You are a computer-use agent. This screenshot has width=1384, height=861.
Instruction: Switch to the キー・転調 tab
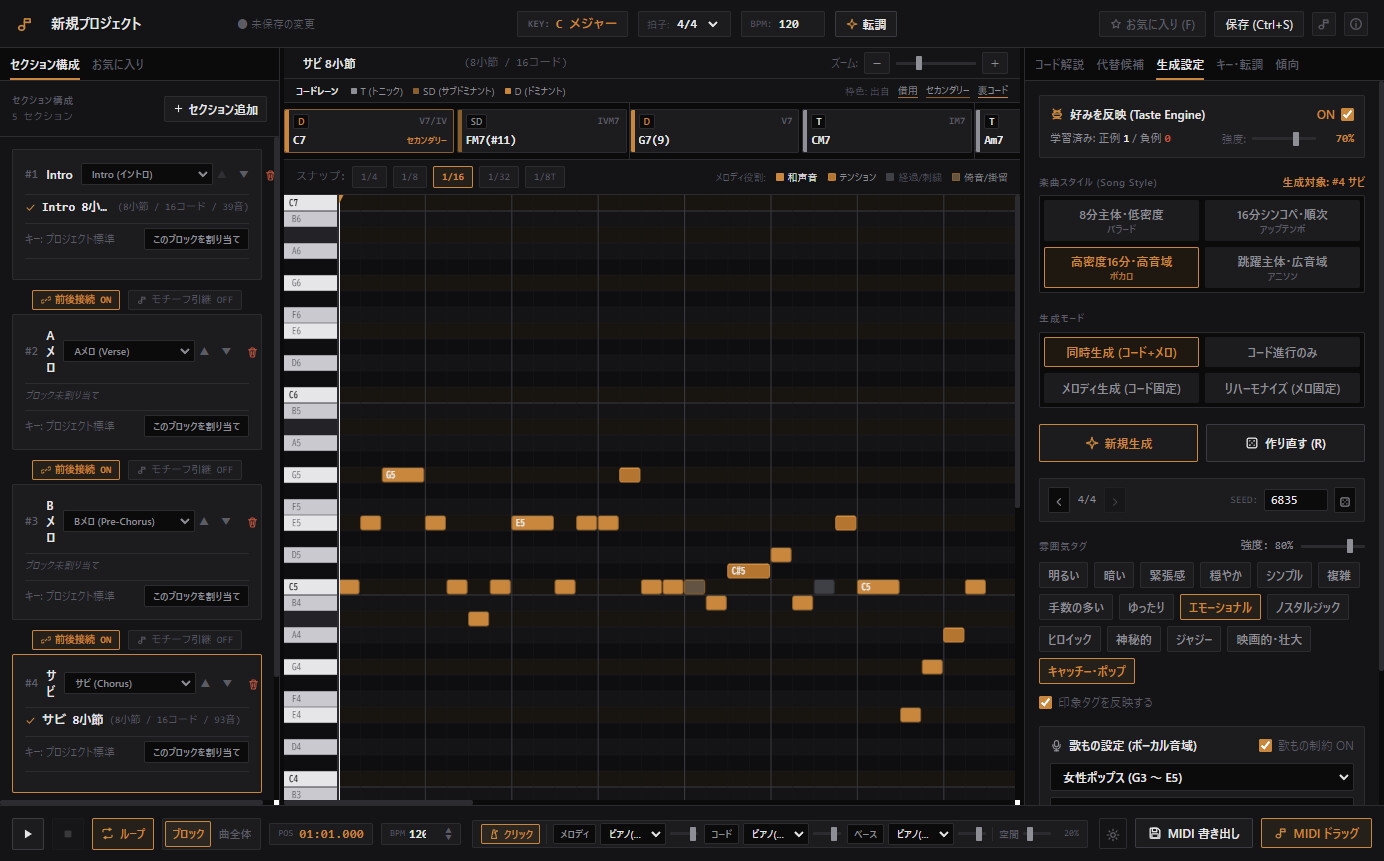point(1239,64)
